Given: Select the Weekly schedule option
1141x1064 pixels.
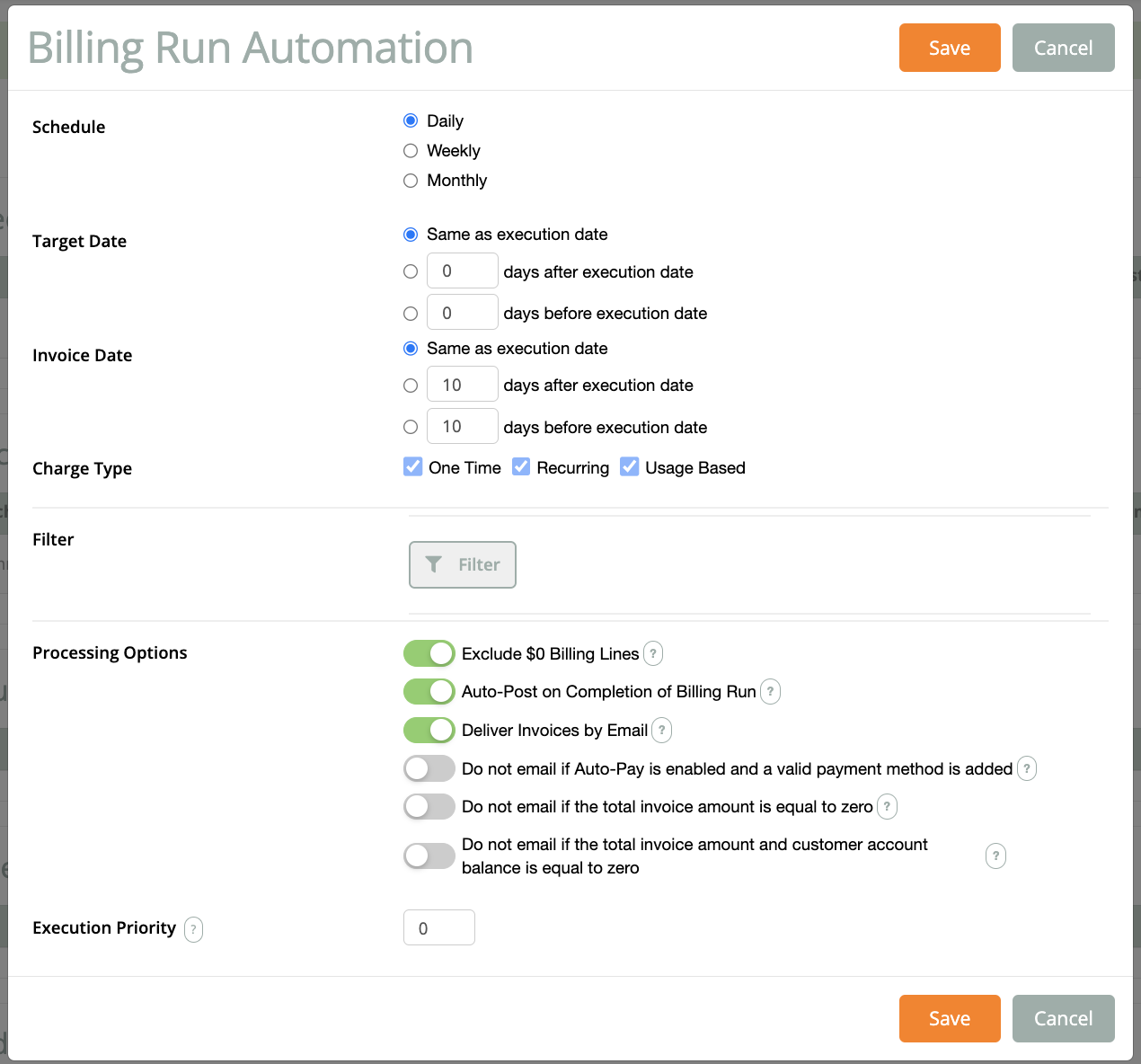Looking at the screenshot, I should tap(411, 150).
